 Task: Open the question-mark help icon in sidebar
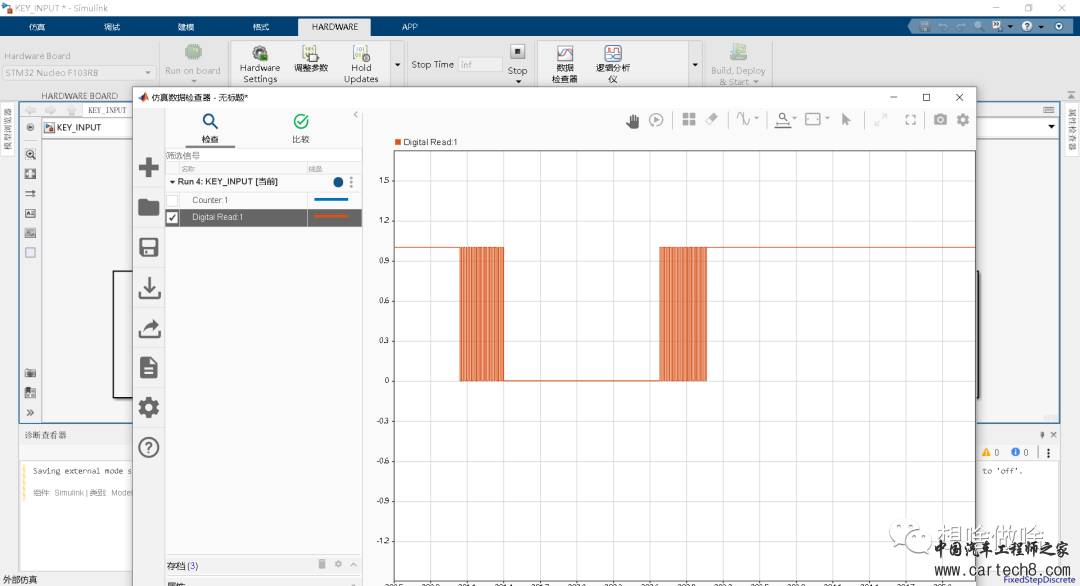click(x=149, y=448)
